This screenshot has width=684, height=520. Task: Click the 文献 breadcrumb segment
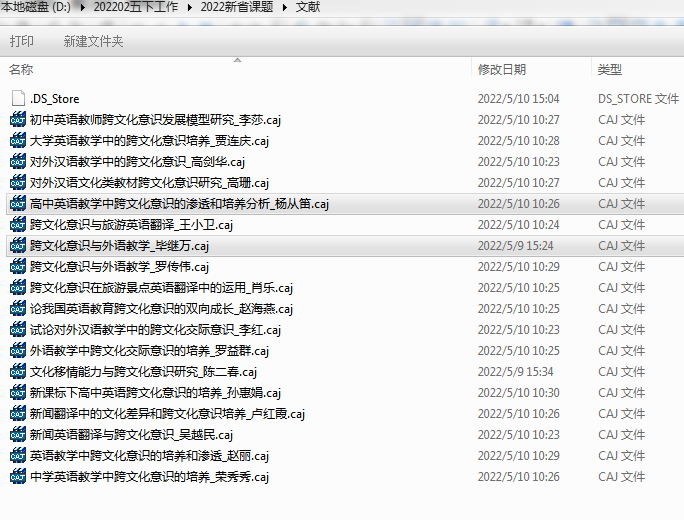[x=308, y=7]
